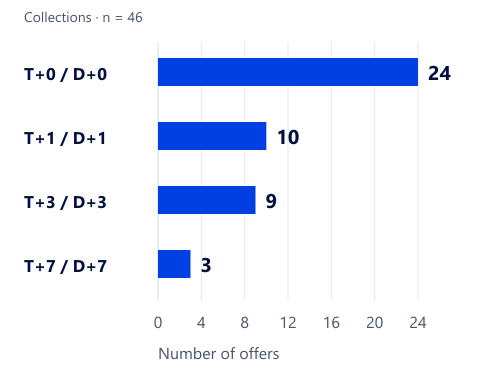480x372 pixels.
Task: Select axis tick label 8
Action: [x=245, y=323]
